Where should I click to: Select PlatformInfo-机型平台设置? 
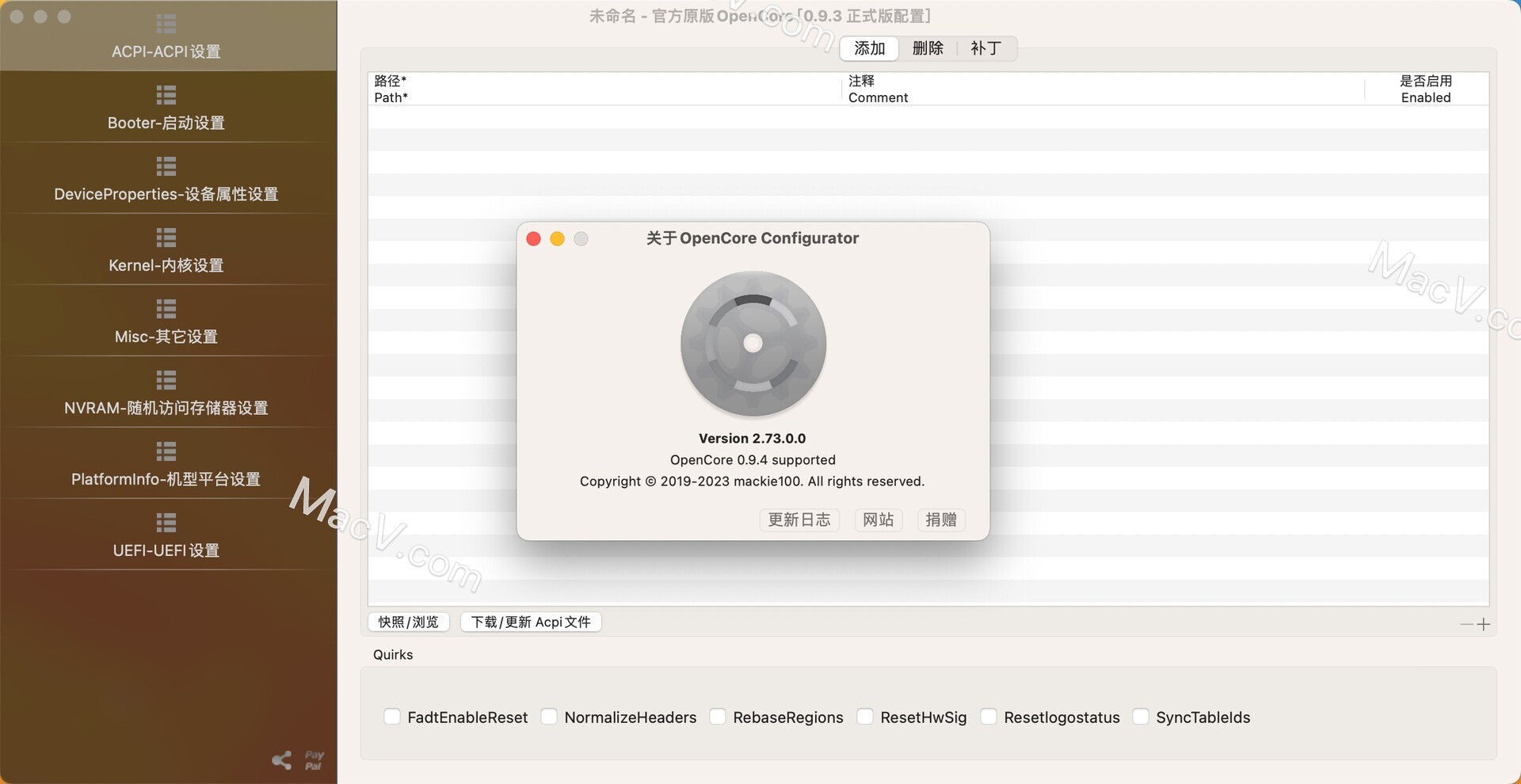(166, 479)
